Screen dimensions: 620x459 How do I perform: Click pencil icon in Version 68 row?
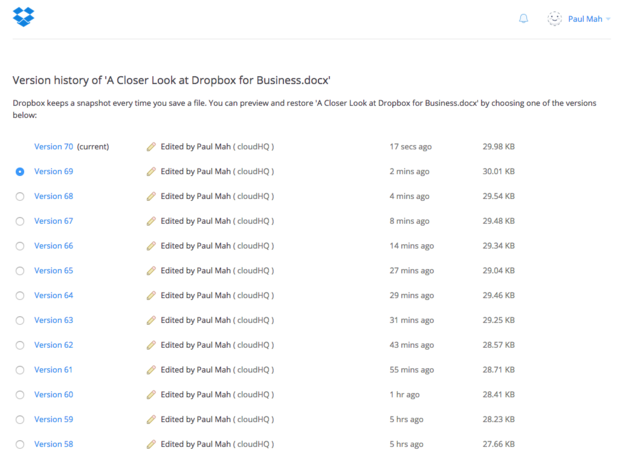[x=151, y=196]
